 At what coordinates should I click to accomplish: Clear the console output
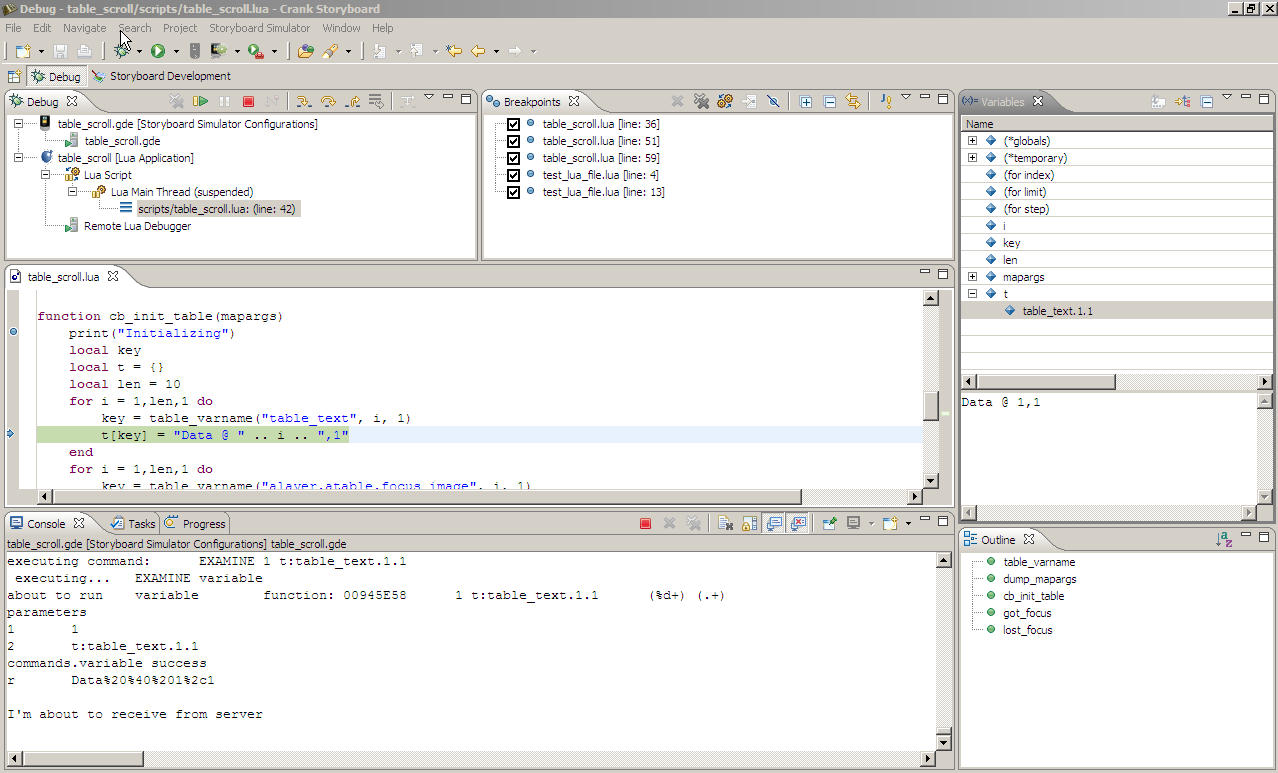point(726,523)
